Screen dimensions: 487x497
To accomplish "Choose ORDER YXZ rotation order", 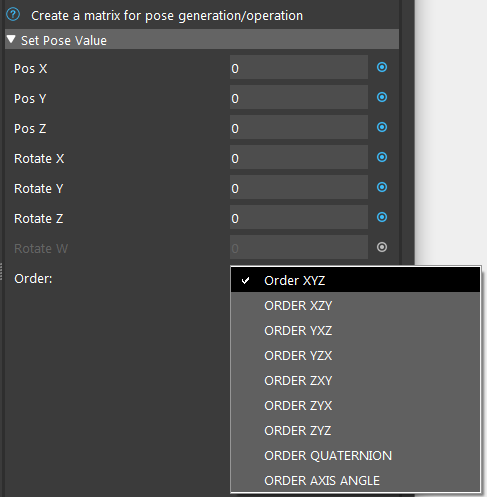I will [355, 331].
